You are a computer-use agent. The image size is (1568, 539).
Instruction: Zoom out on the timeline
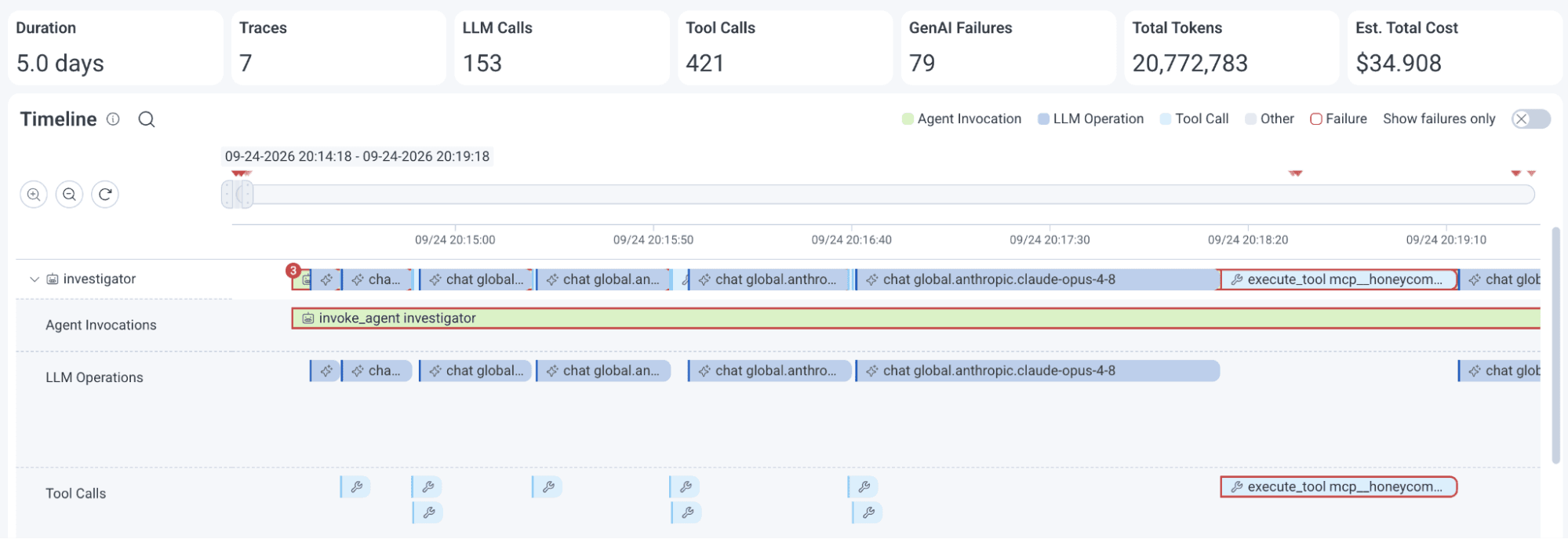click(70, 195)
